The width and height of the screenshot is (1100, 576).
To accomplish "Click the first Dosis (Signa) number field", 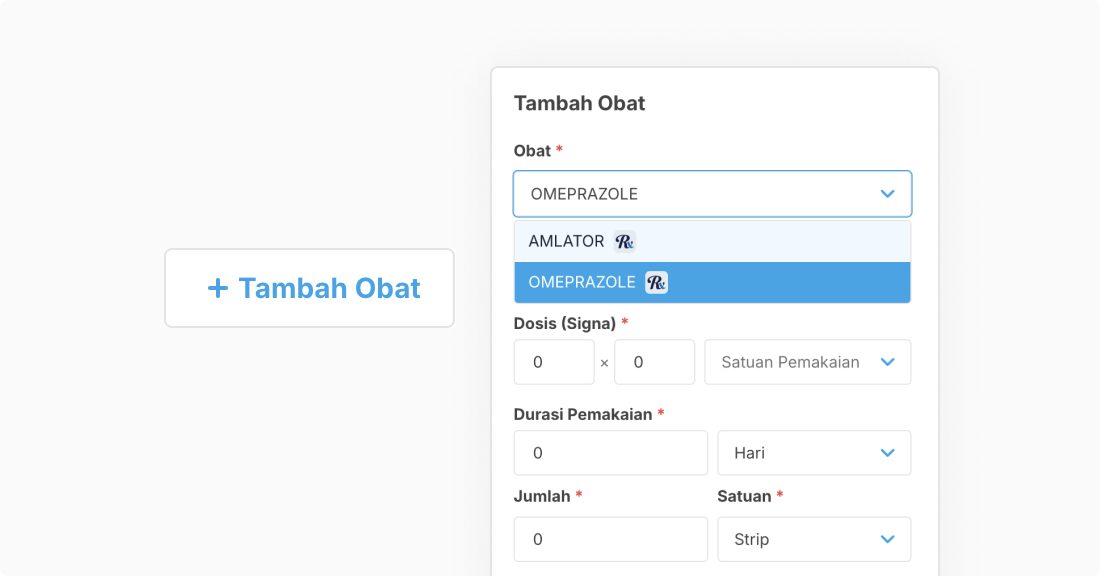I will (x=554, y=362).
